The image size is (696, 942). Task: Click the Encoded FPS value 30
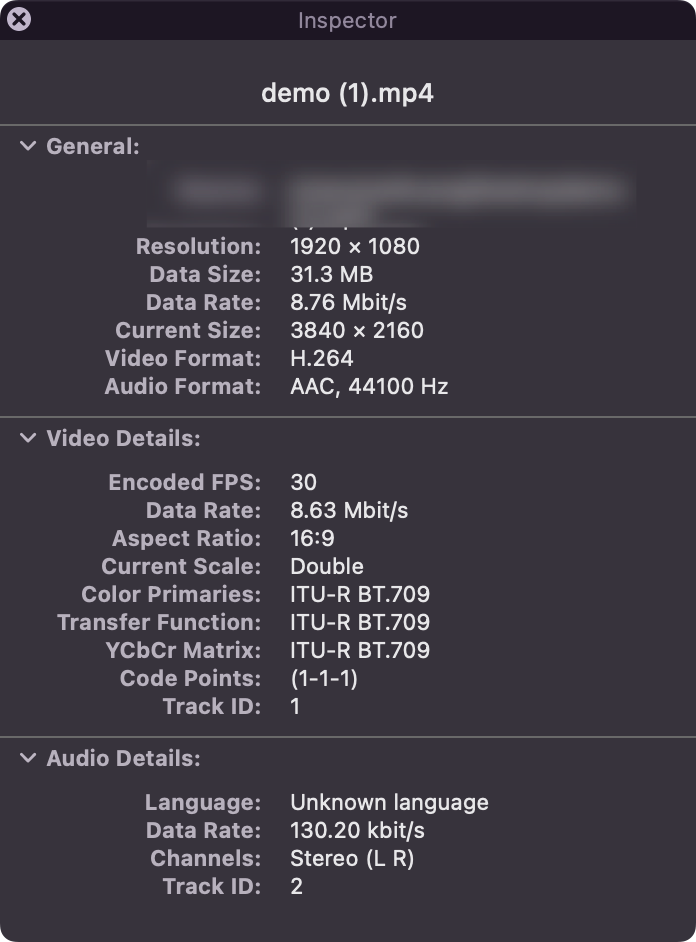click(x=303, y=482)
